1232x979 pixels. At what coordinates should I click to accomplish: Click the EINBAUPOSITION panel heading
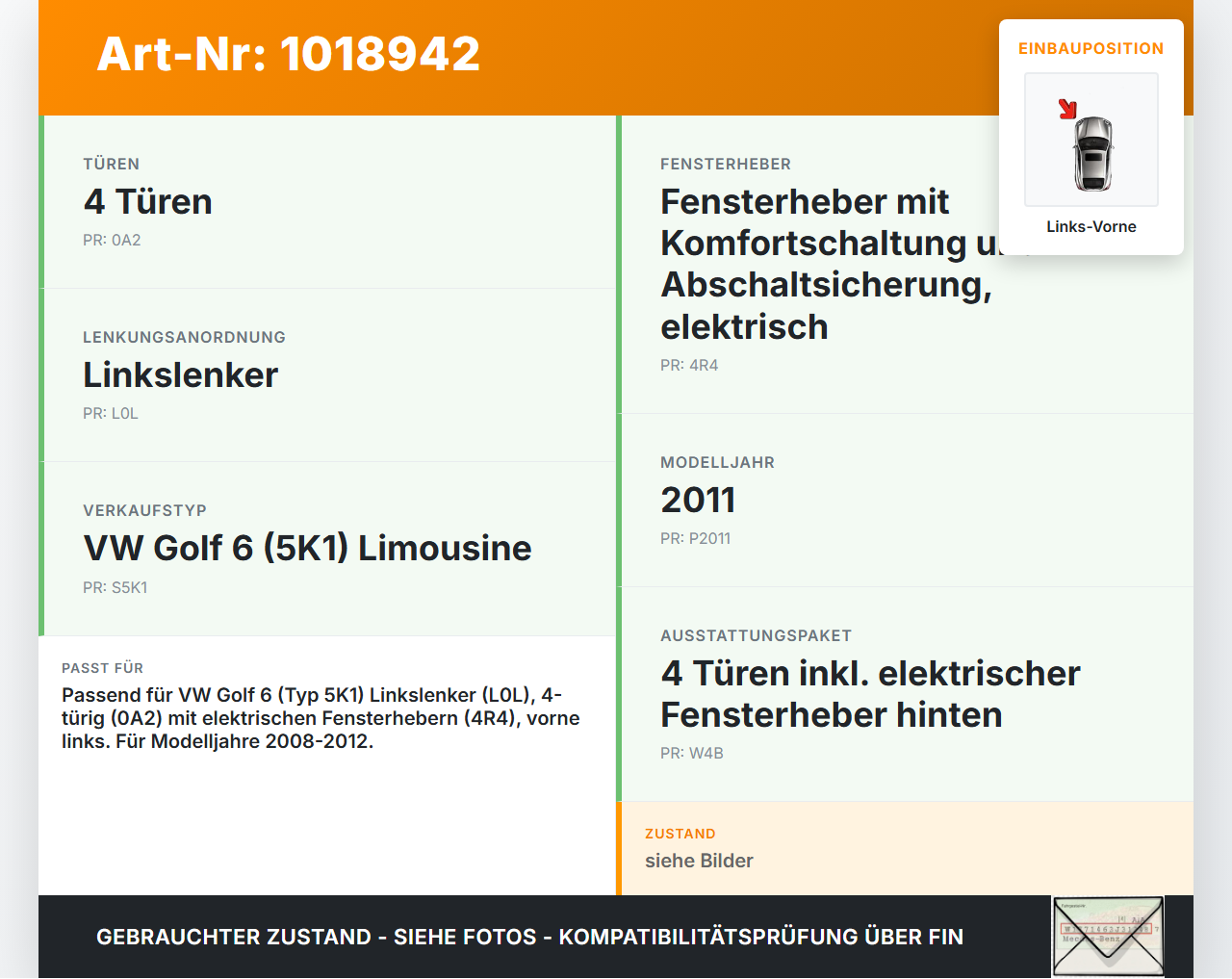(1091, 48)
